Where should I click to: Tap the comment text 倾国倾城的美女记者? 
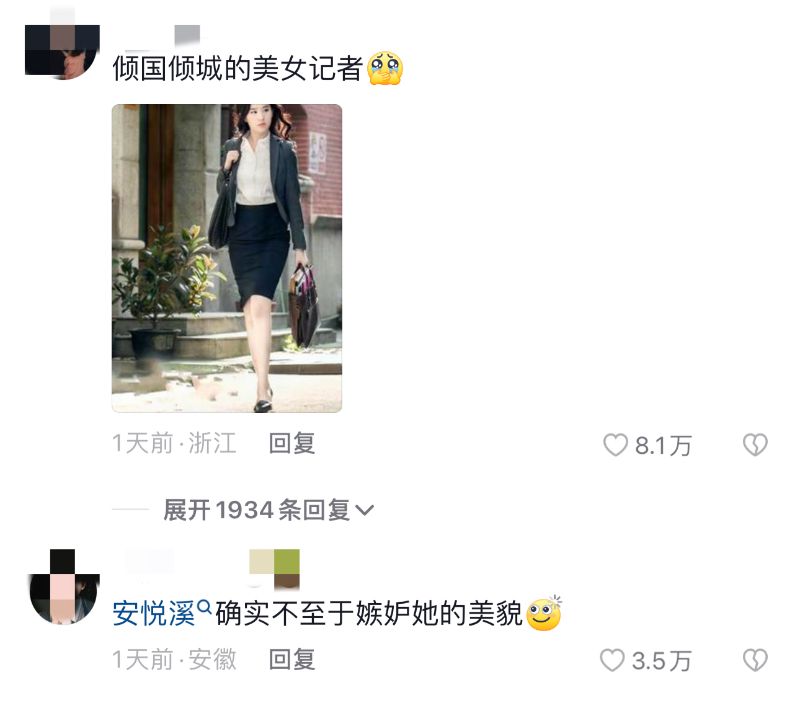[x=238, y=68]
